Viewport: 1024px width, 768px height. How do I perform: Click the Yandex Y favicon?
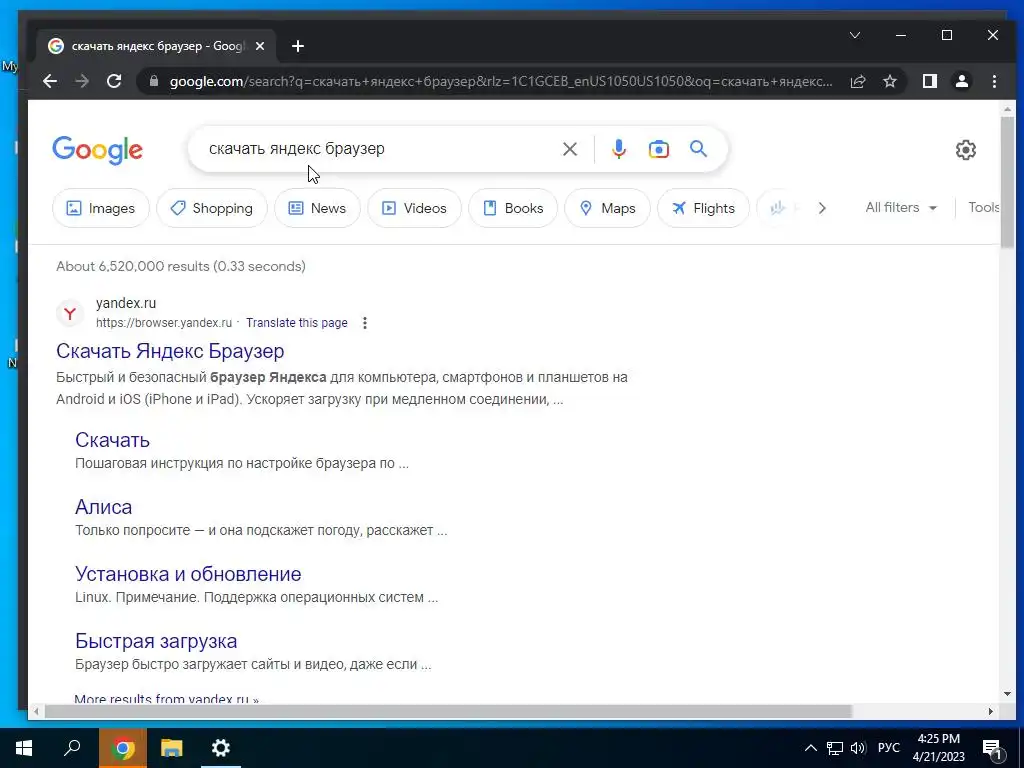coord(70,313)
